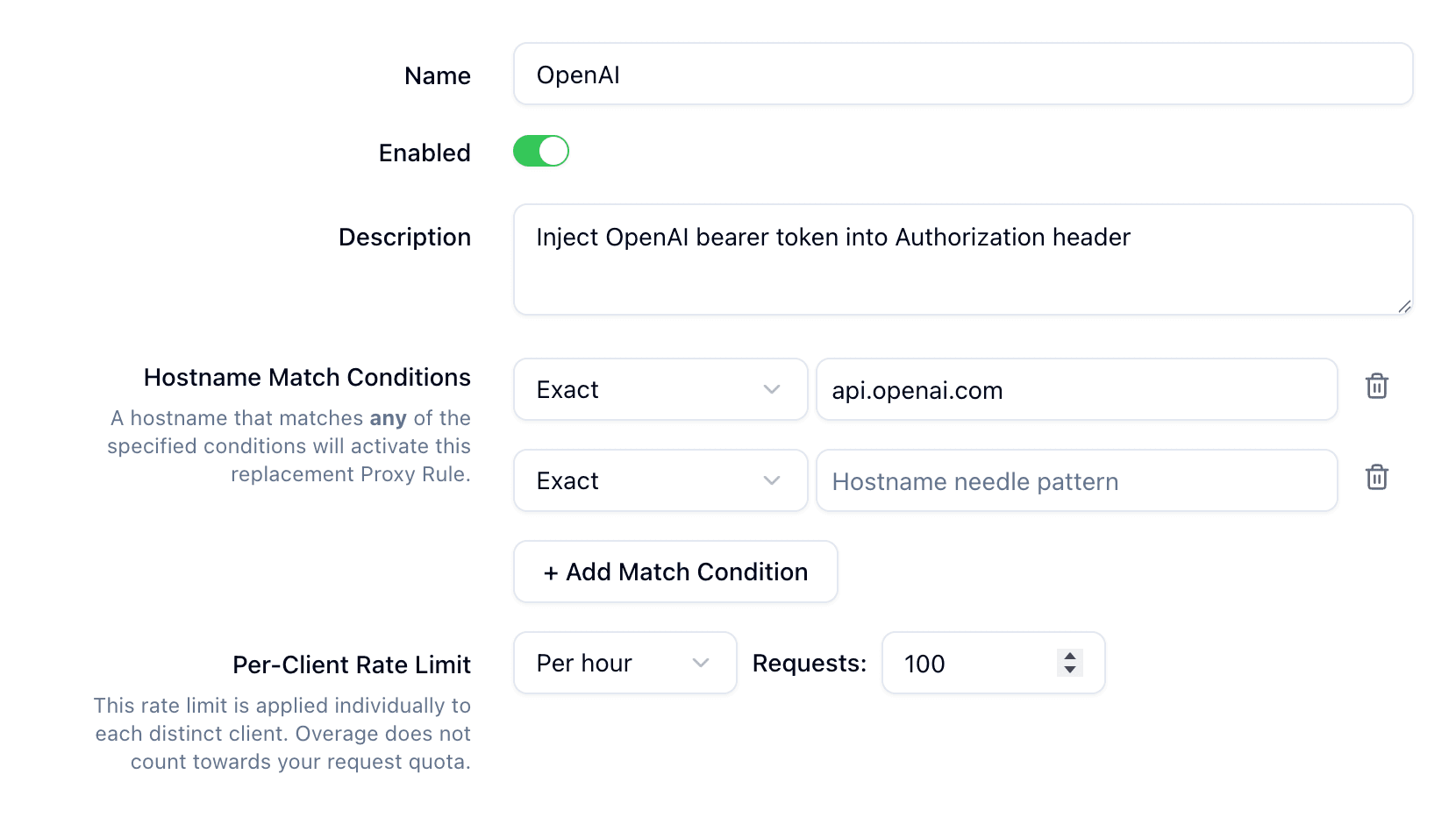Click the trash icon next to api.openai.com

(1376, 386)
